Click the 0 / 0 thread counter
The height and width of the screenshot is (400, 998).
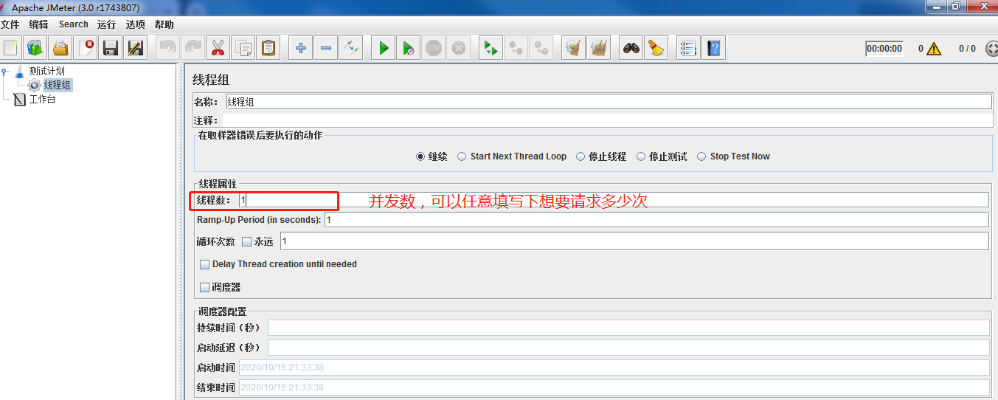click(967, 48)
